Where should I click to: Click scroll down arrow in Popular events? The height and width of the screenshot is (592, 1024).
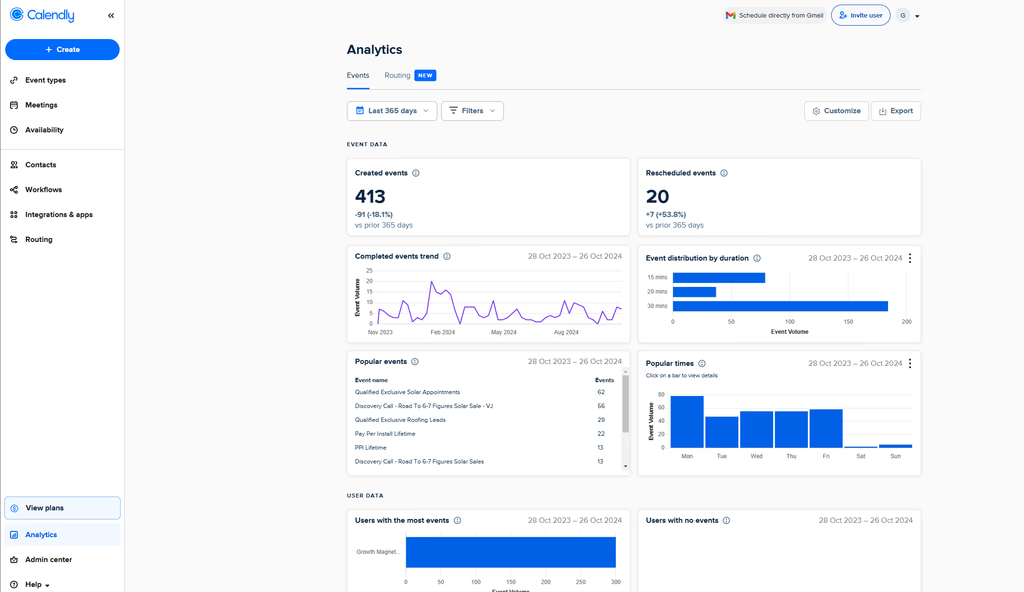(x=625, y=467)
